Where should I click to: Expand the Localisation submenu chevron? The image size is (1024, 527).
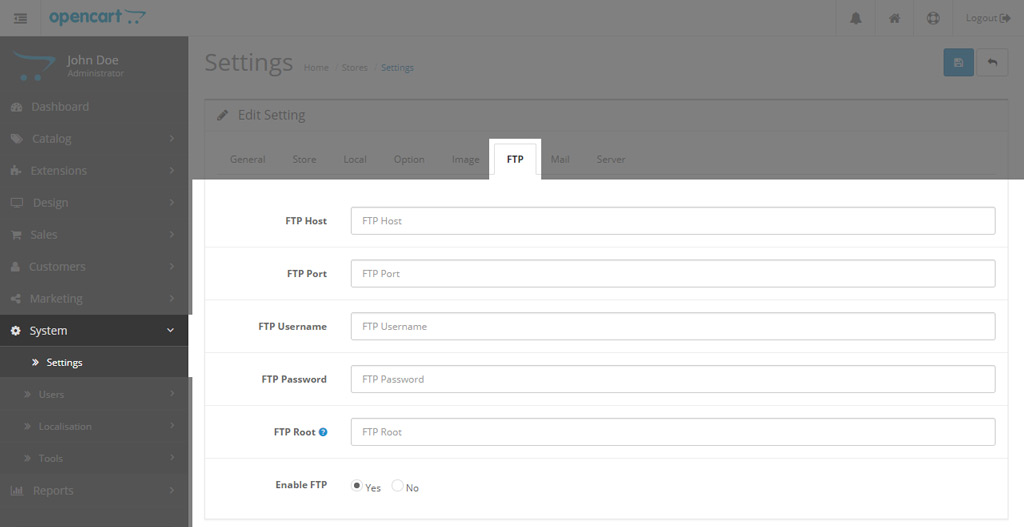171,425
